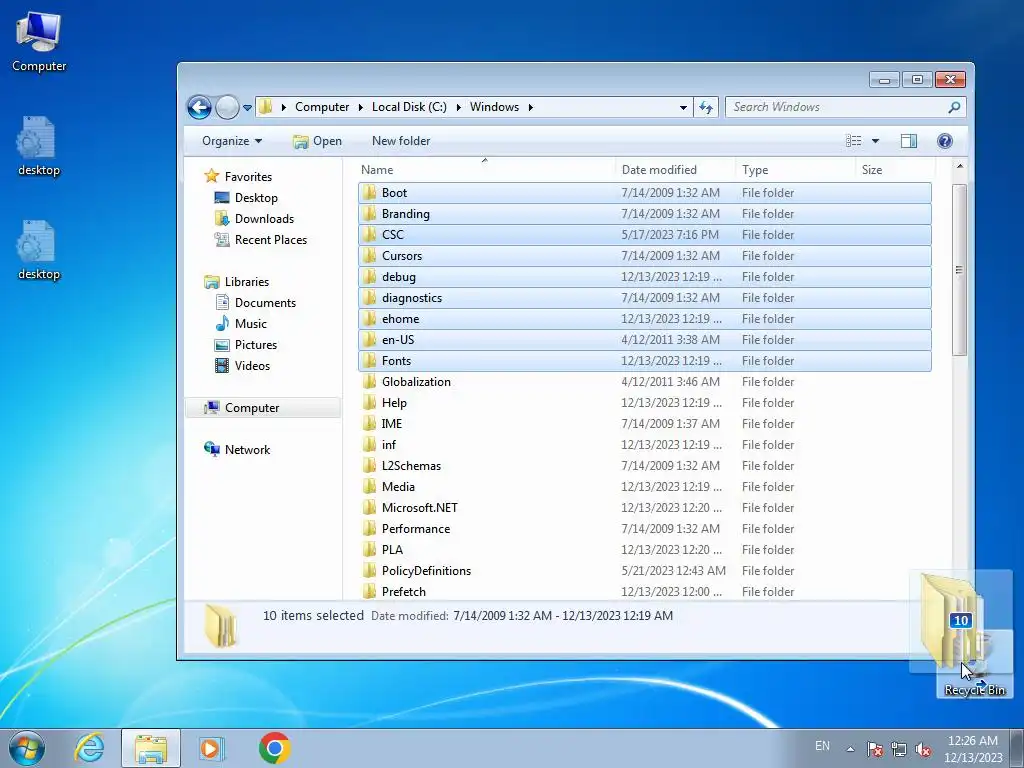Select the Performance folder name
1024x768 pixels.
(x=416, y=529)
